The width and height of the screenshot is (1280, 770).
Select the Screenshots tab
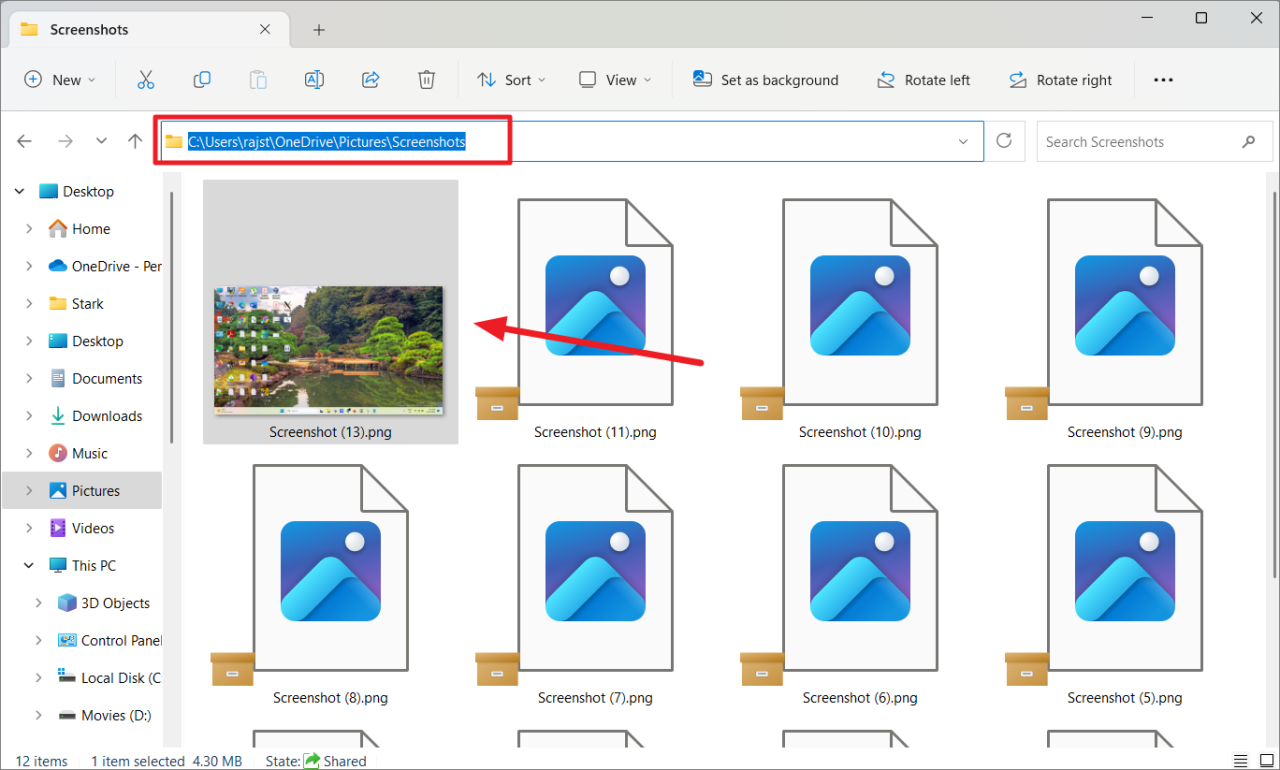pyautogui.click(x=147, y=29)
